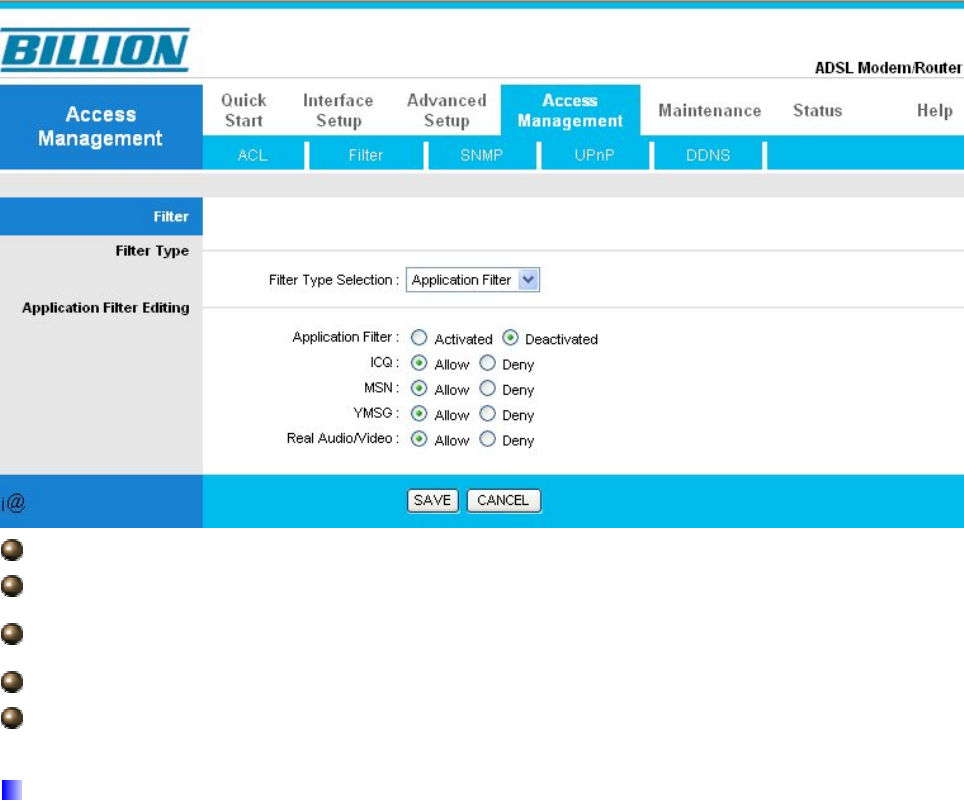The width and height of the screenshot is (964, 800).
Task: Select Allow for MSN
Action: (419, 388)
